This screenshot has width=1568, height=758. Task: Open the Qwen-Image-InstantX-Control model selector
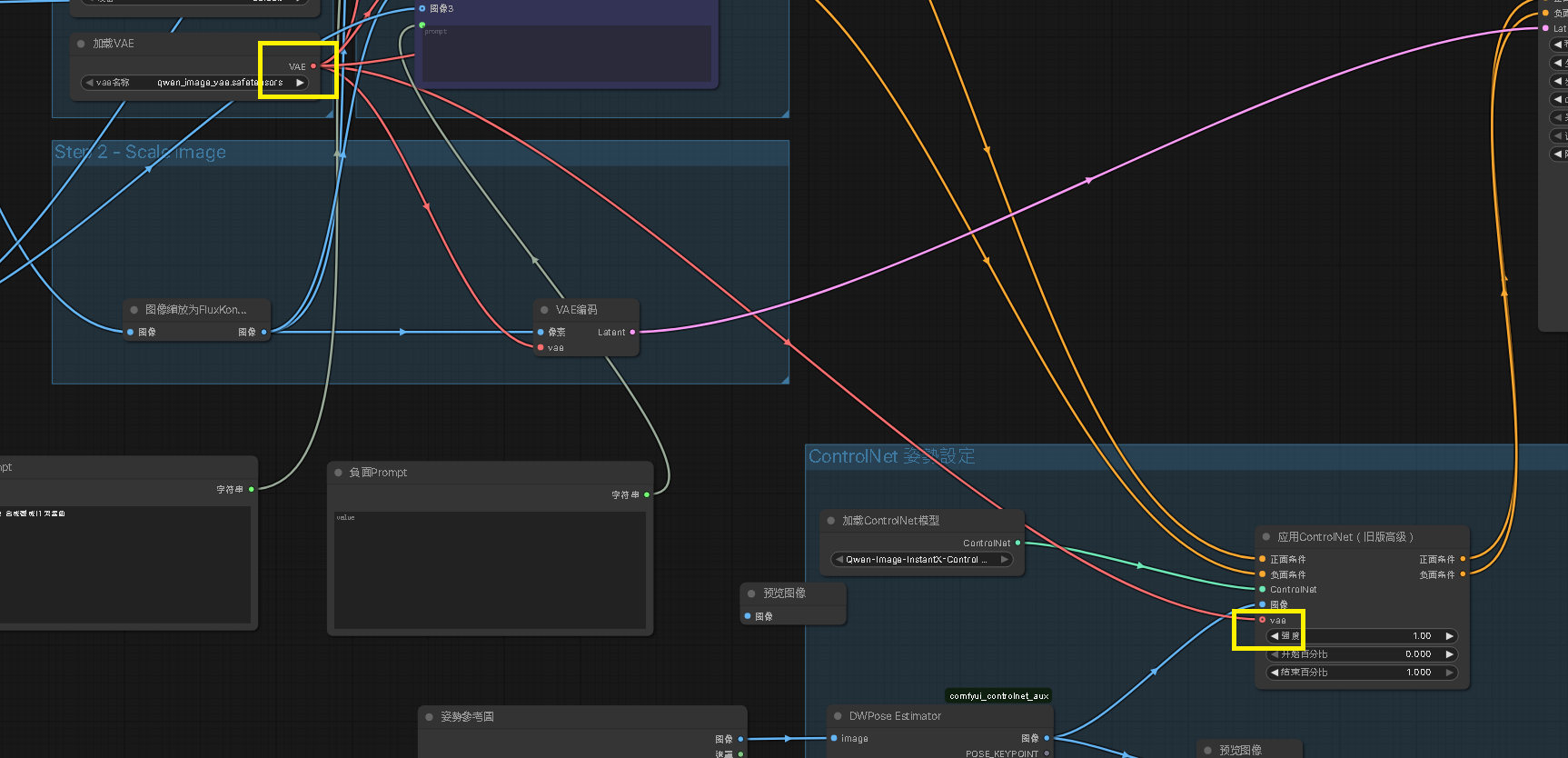pos(922,560)
